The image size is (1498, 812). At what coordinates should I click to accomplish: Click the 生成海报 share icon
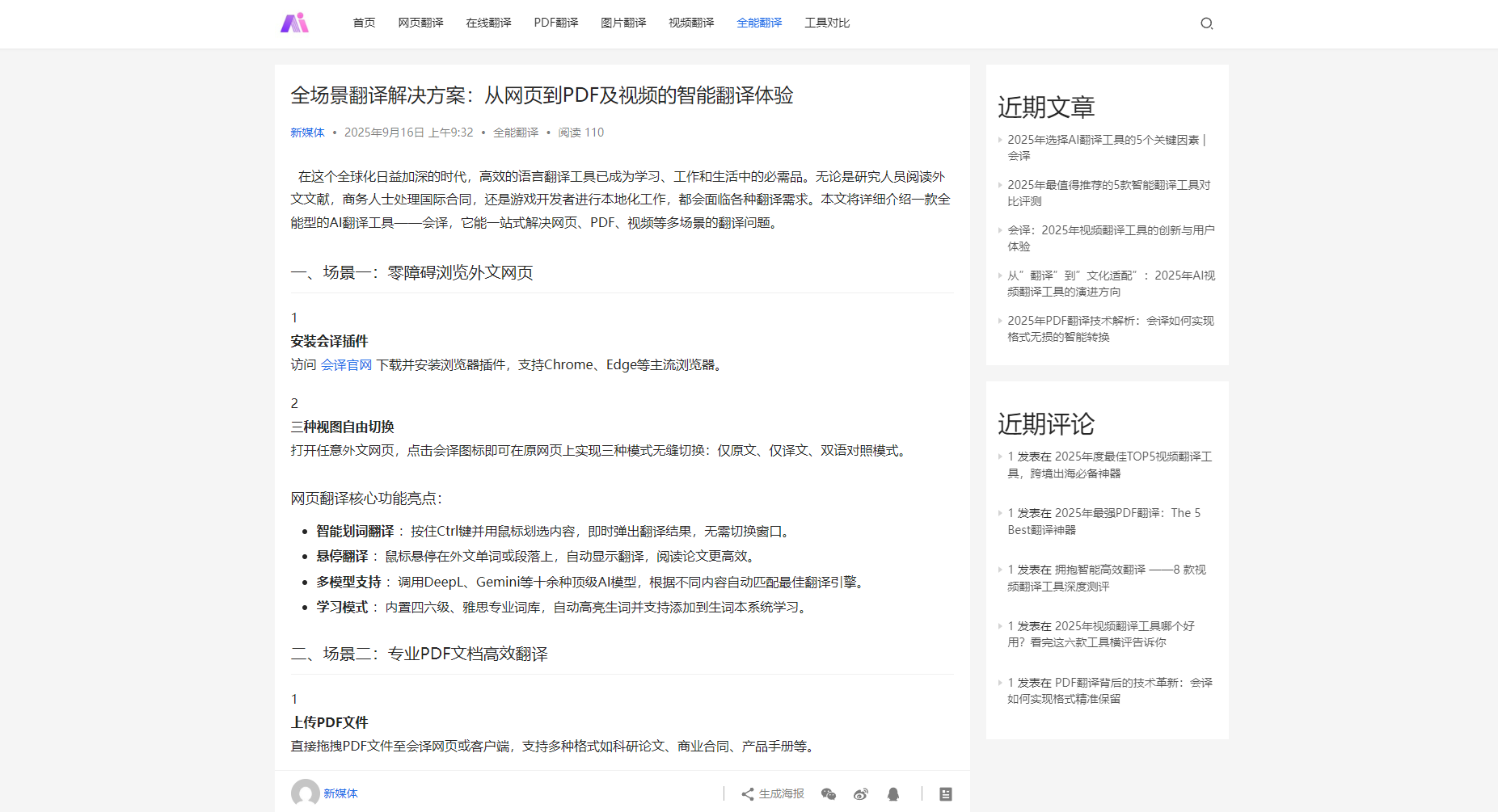coord(770,793)
